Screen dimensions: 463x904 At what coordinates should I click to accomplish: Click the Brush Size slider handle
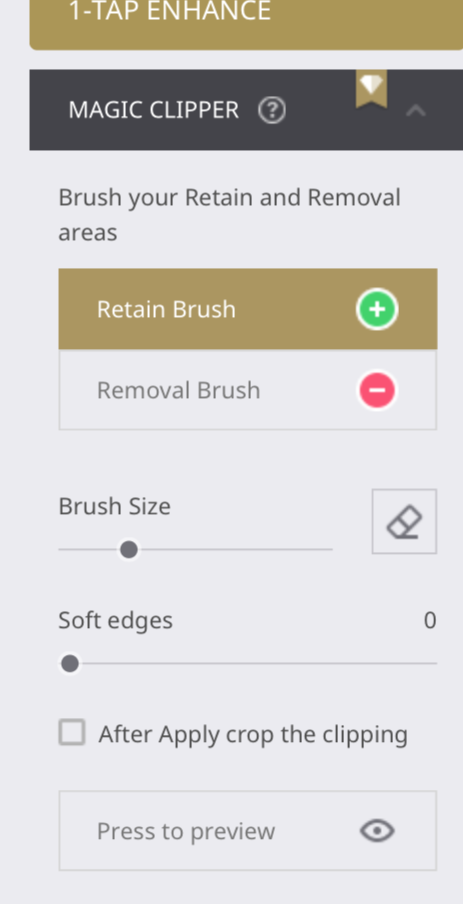(x=129, y=549)
